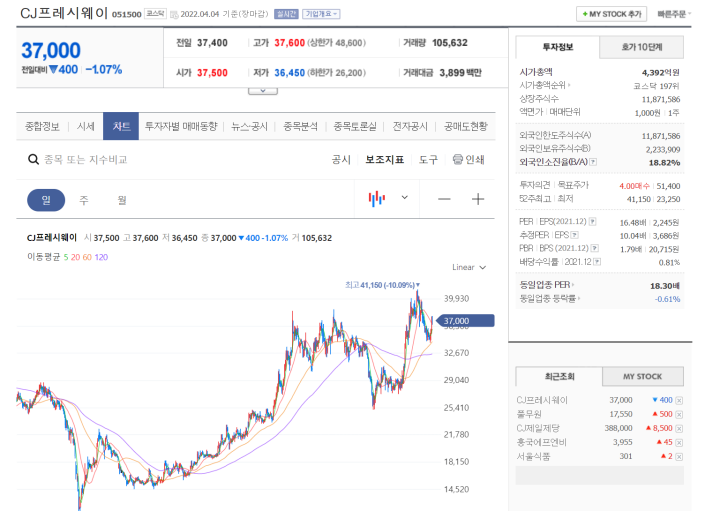Image resolution: width=720 pixels, height=511 pixels.
Task: Open 풀무원 in recent list
Action: click(529, 414)
